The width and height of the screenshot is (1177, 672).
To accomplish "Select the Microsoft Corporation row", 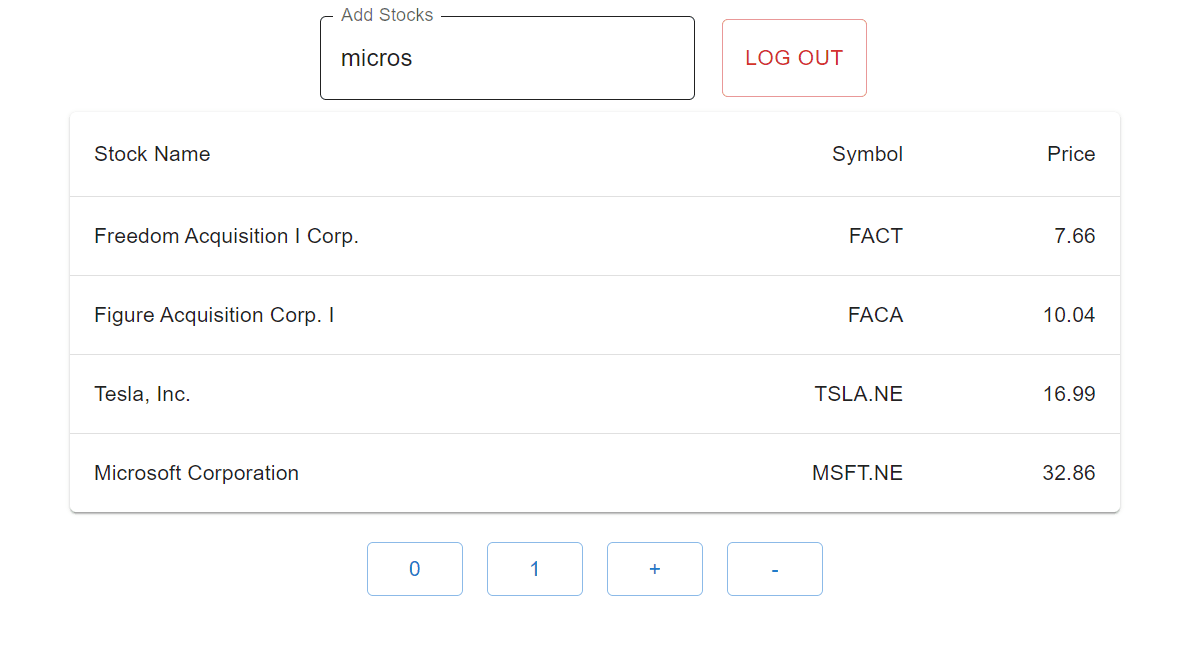I will [x=196, y=473].
